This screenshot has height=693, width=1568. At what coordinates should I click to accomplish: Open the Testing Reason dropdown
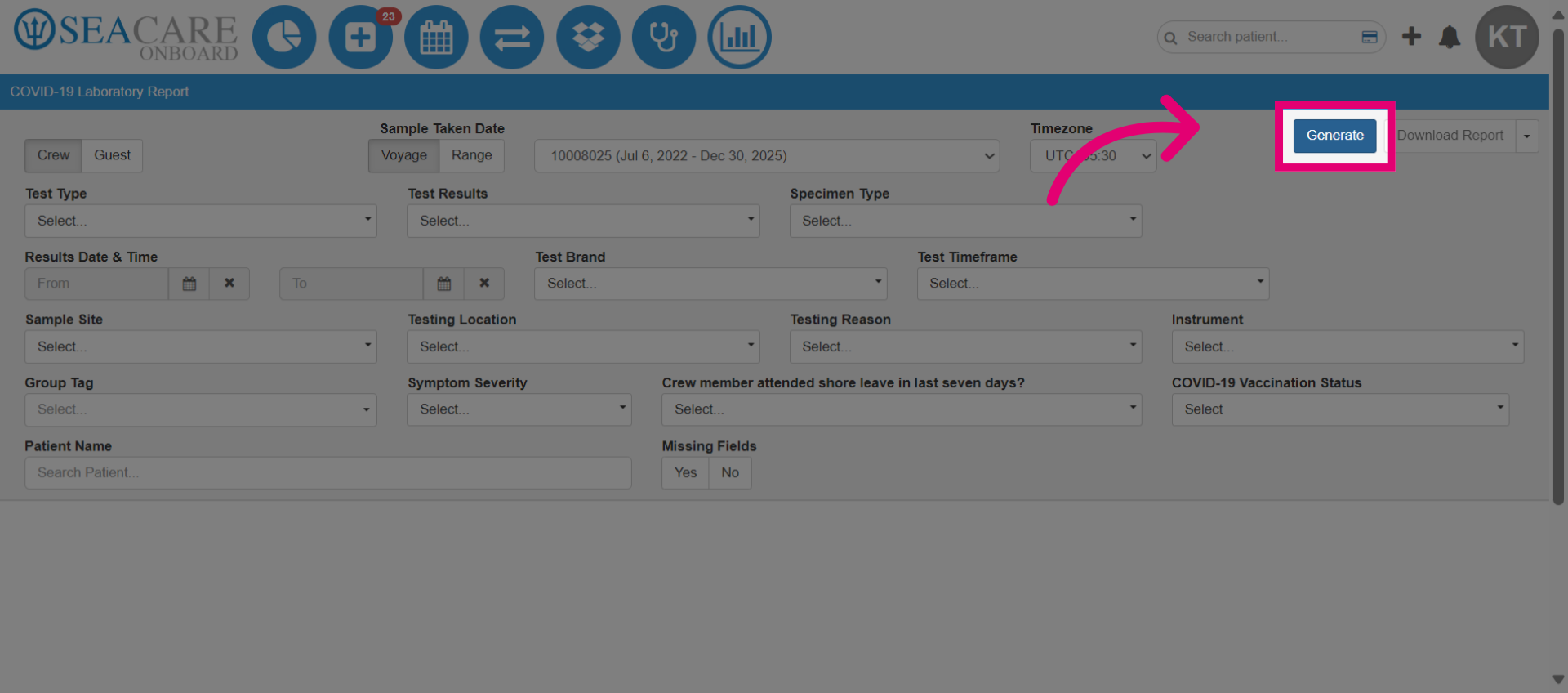point(966,346)
